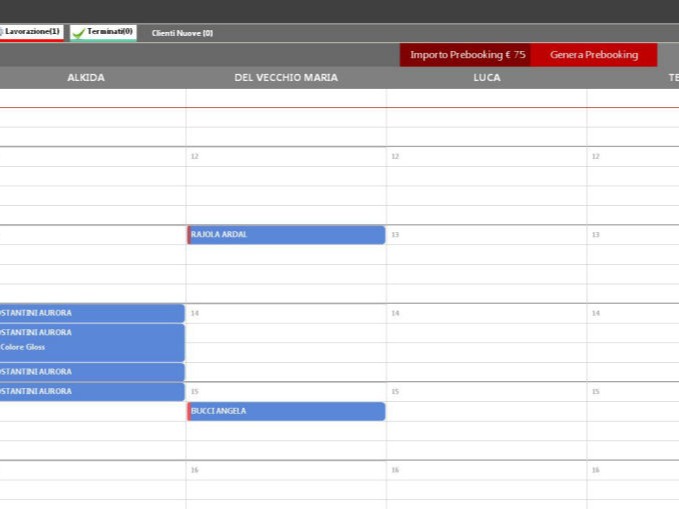Click the red marker on BUCCI ANGELA appointment

[x=188, y=411]
